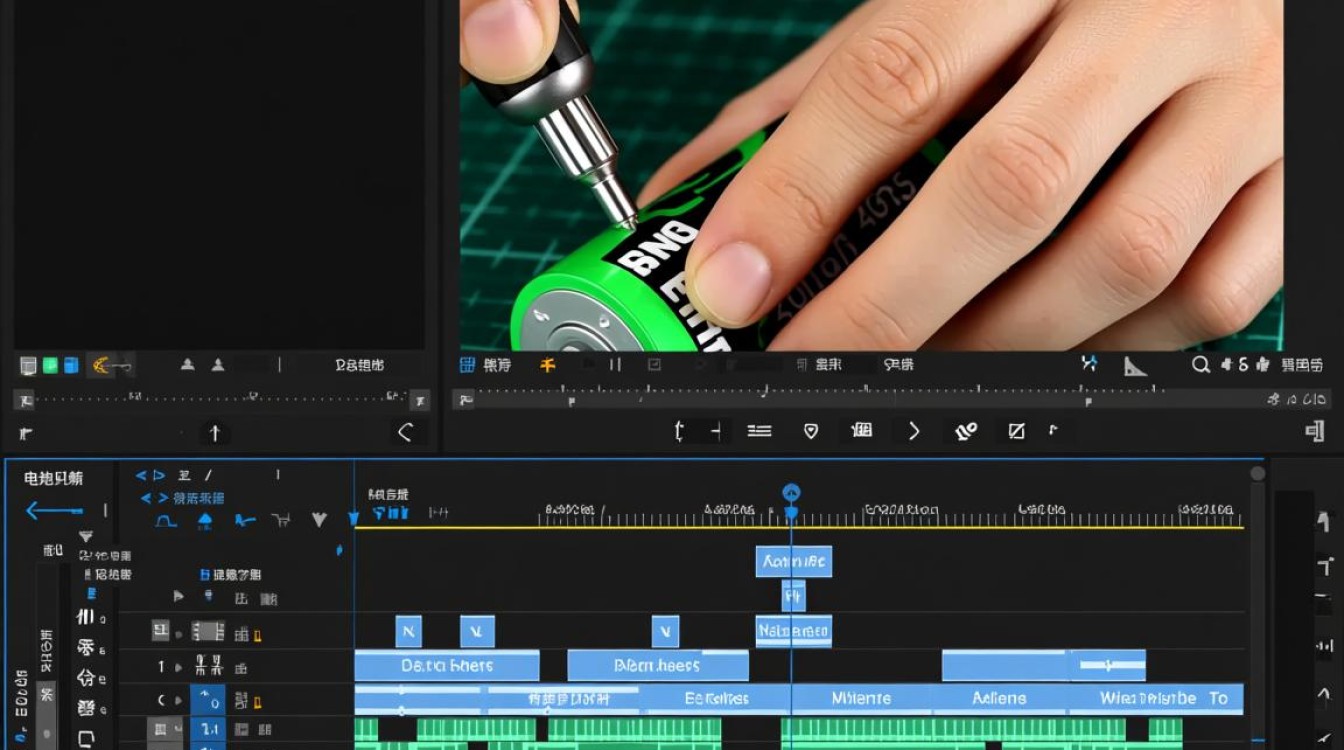
Task: Click the small flag icon below source scrub bar
Action: pyautogui.click(x=26, y=433)
